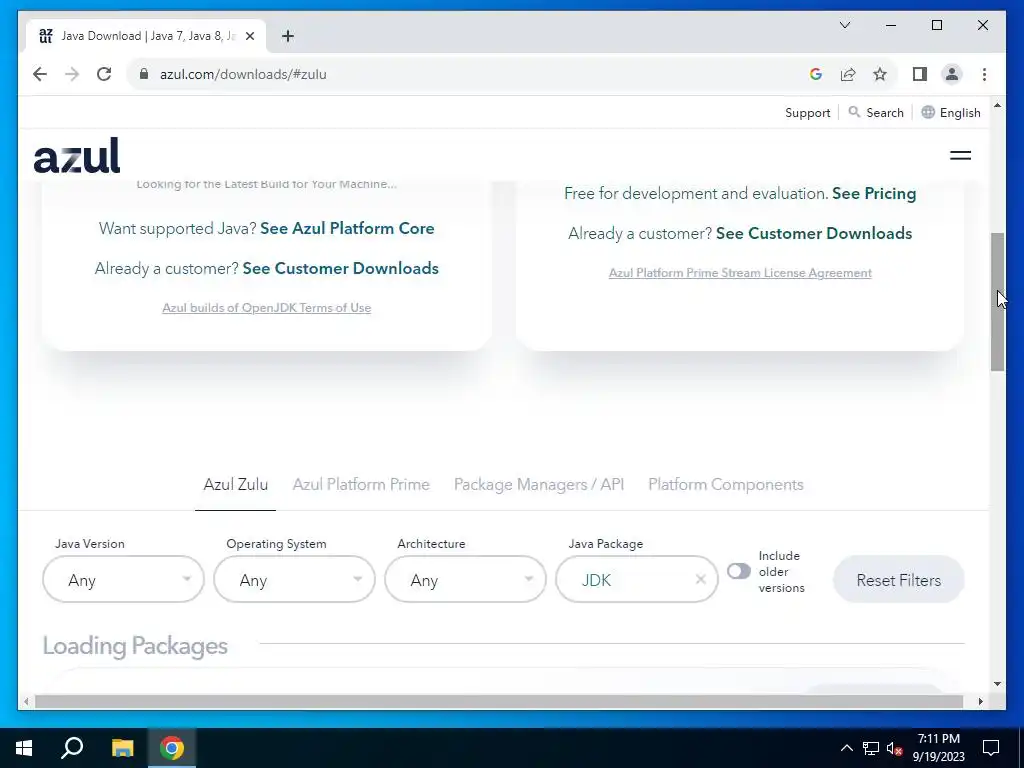Open See Pricing link
Screen dimensions: 1024x768
tap(874, 194)
